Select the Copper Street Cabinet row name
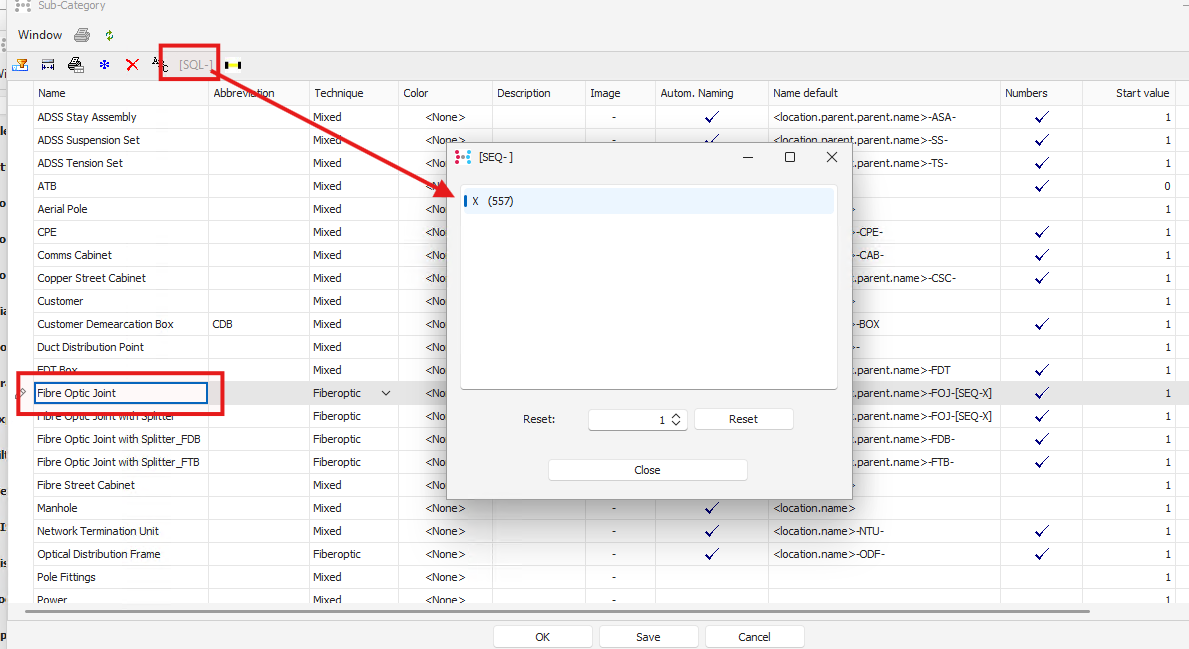The image size is (1189, 649). pos(92,278)
